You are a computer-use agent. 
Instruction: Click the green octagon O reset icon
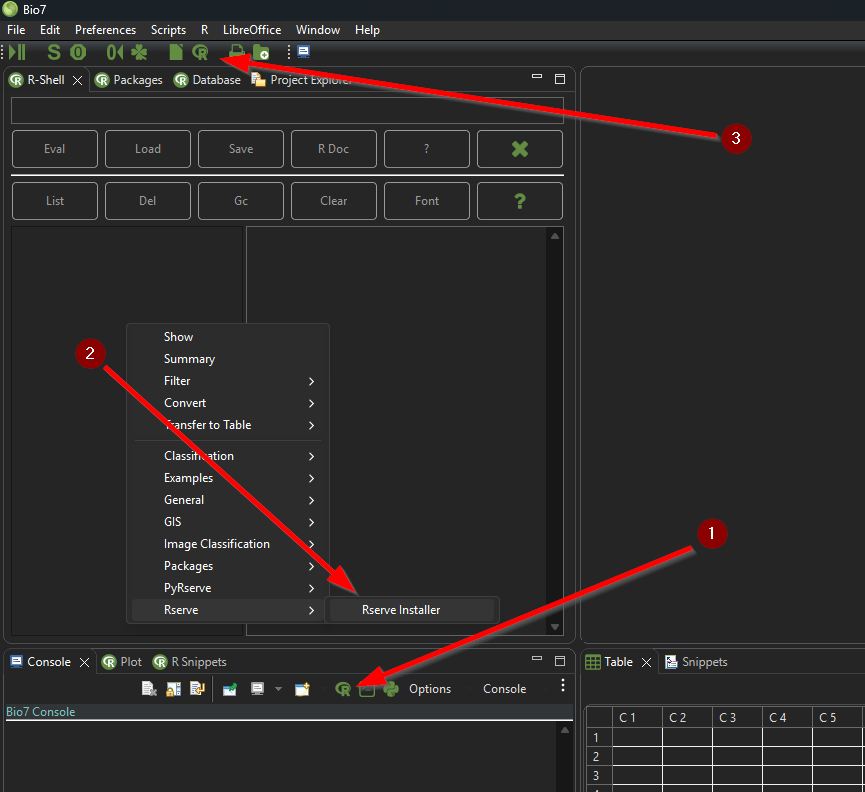pos(78,52)
